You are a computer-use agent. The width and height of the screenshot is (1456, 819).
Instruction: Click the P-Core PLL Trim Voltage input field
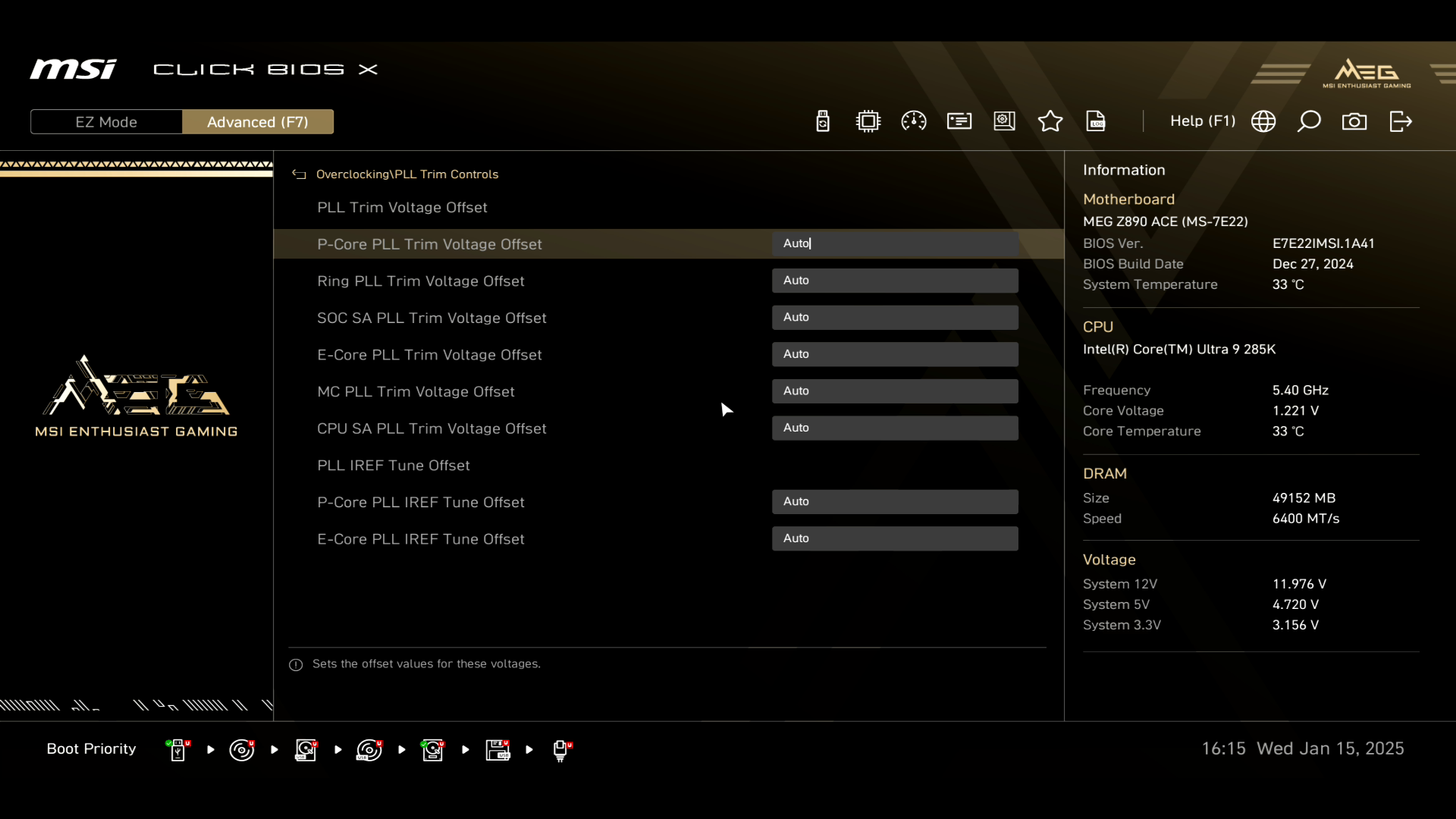pos(895,243)
